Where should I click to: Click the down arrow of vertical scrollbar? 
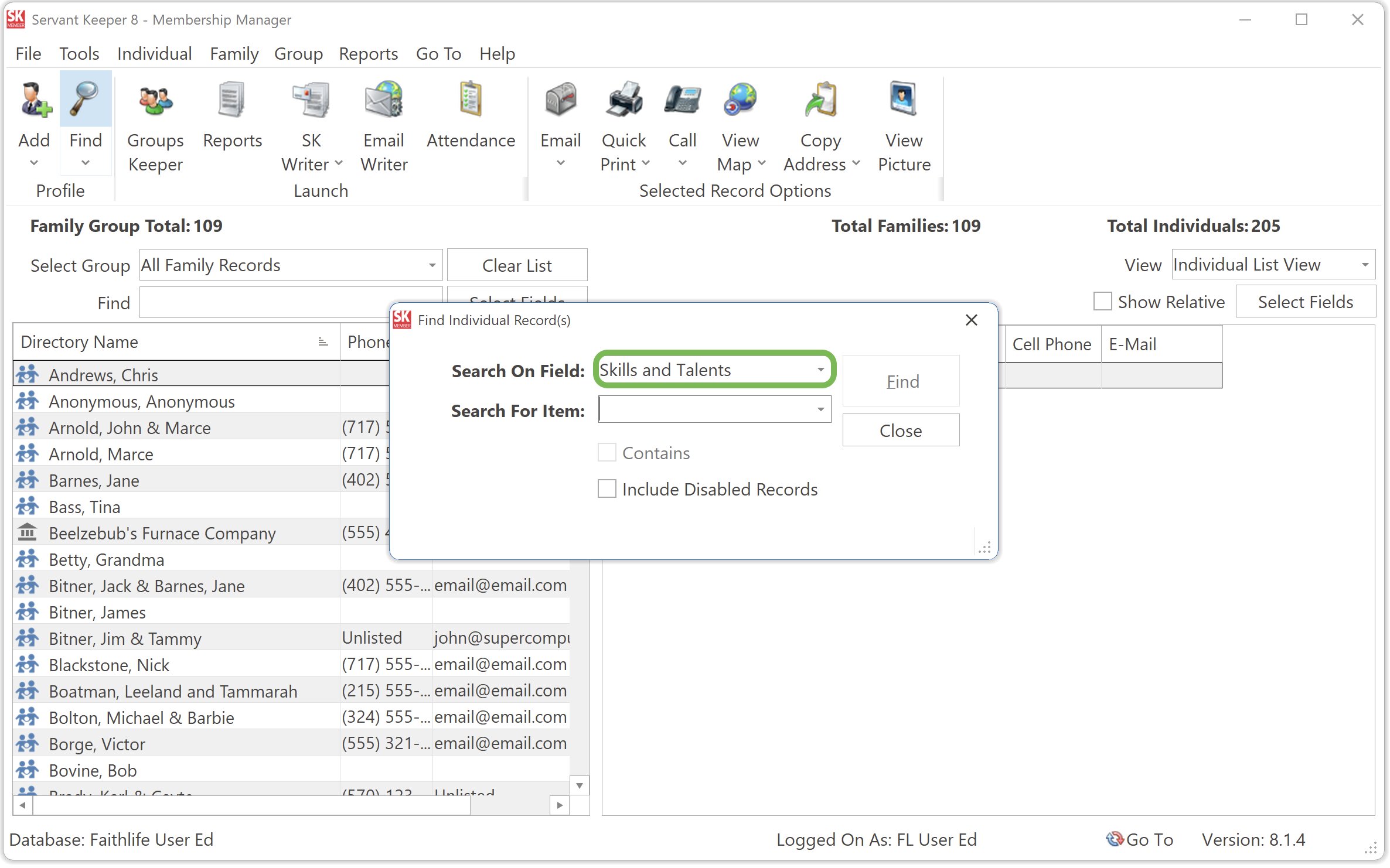coord(579,786)
